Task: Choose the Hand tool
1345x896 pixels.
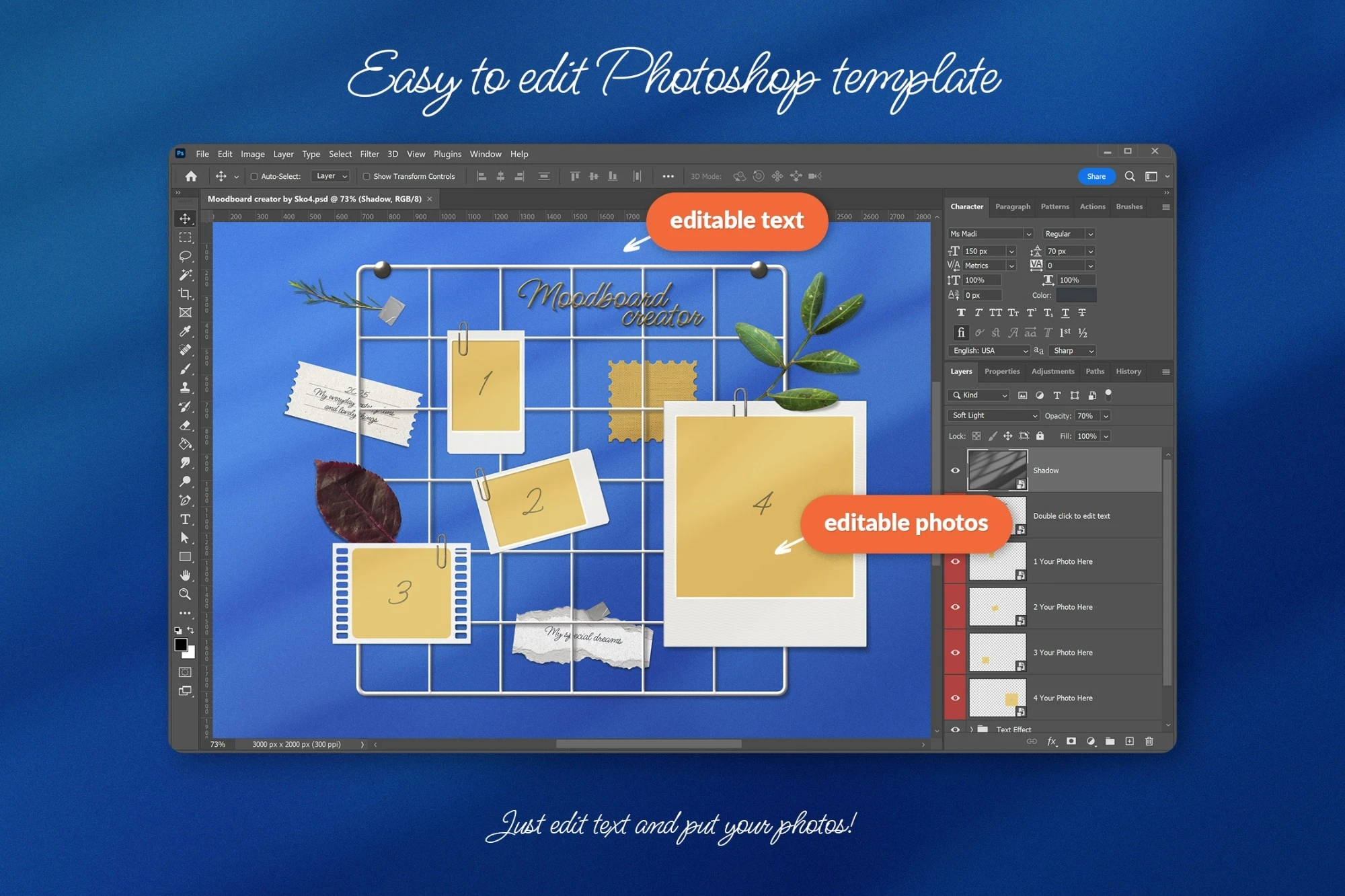Action: tap(185, 575)
